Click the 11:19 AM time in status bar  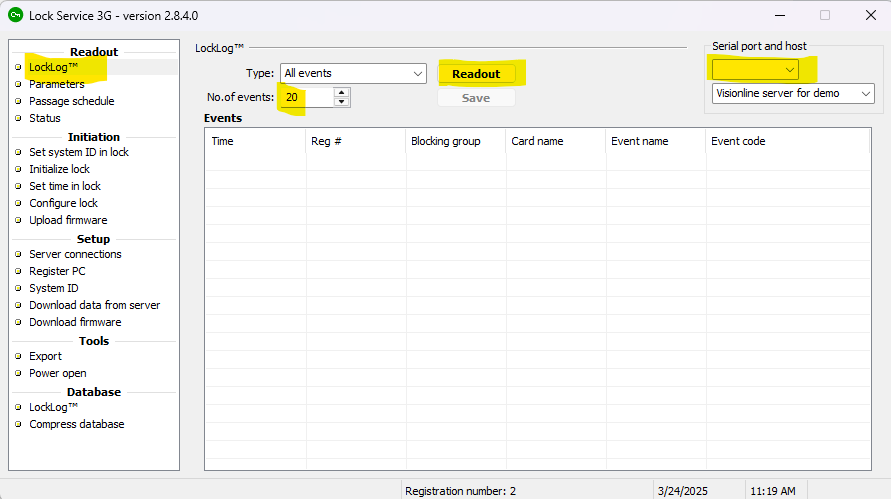click(x=773, y=491)
